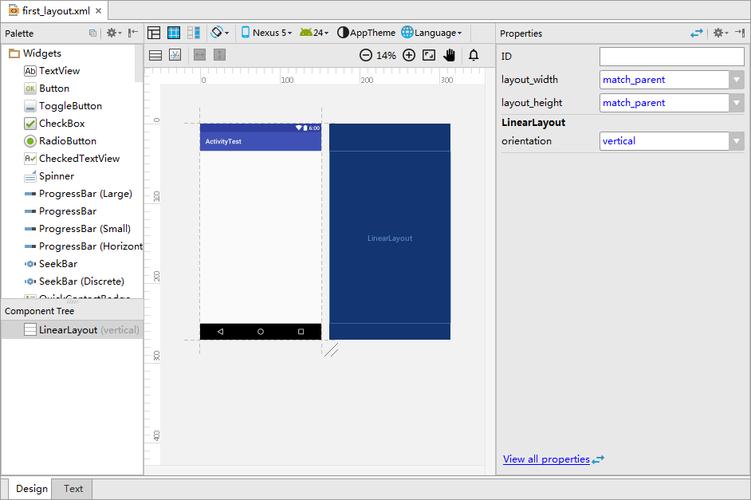The height and width of the screenshot is (500, 751).
Task: Click the zoom out minus icon
Action: click(x=366, y=55)
